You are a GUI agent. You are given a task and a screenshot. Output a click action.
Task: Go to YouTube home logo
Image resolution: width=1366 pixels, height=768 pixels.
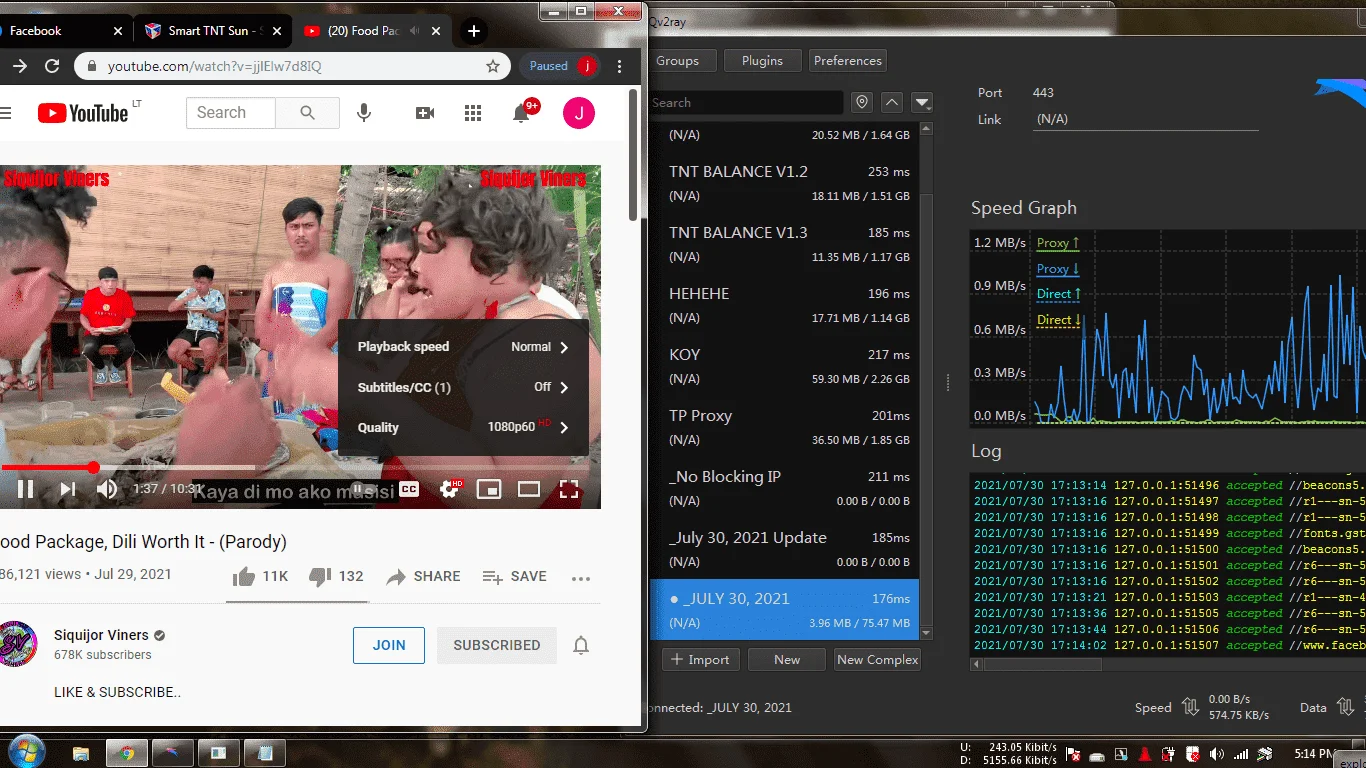83,113
